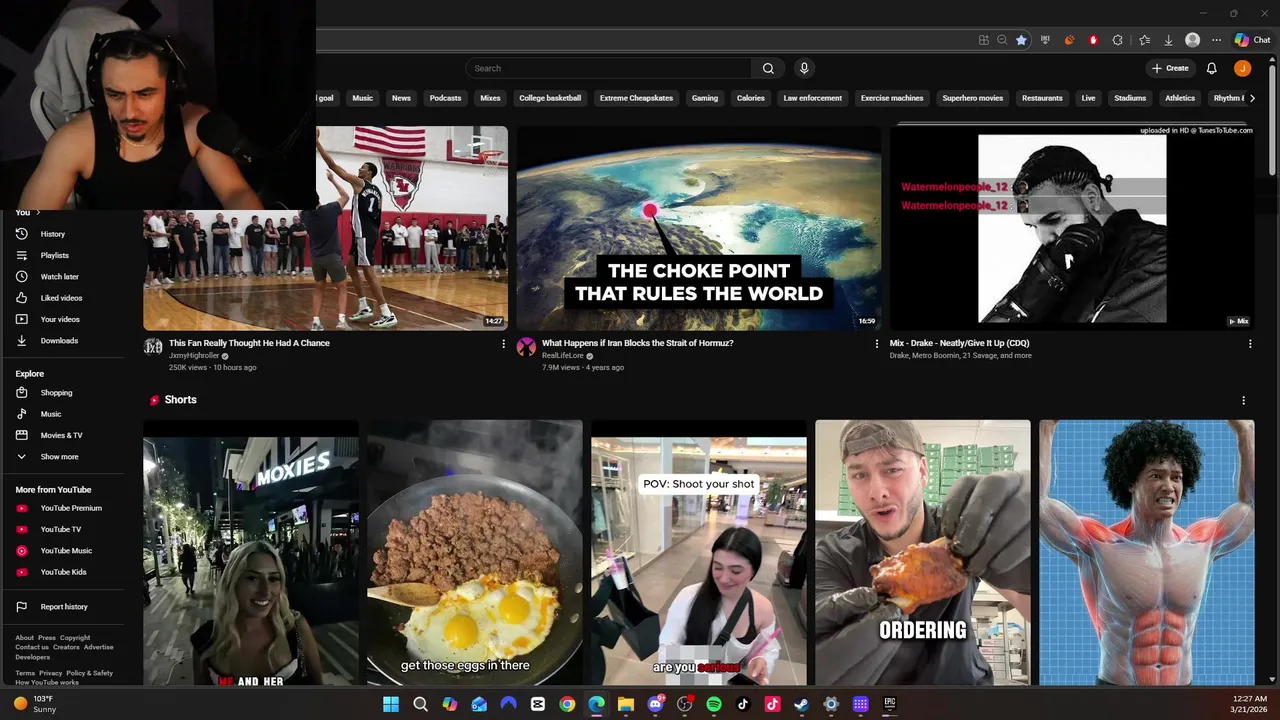Open Edge Copilot Chat button
The image size is (1280, 720).
1252,40
